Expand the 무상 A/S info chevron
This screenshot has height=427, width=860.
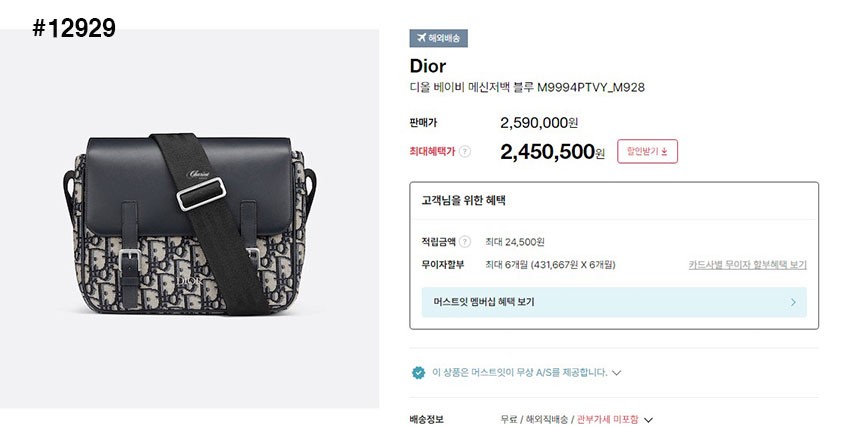point(616,373)
